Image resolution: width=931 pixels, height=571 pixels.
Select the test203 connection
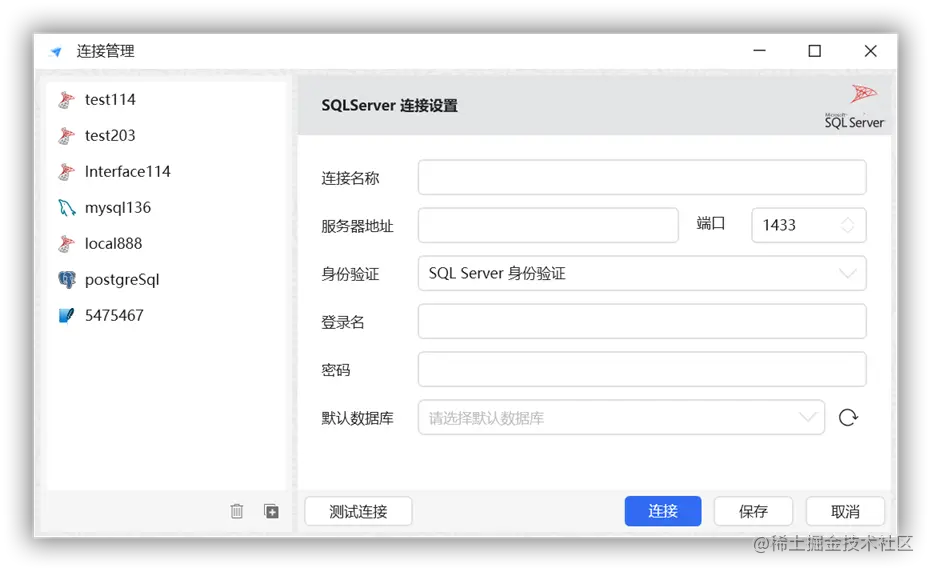166,136
